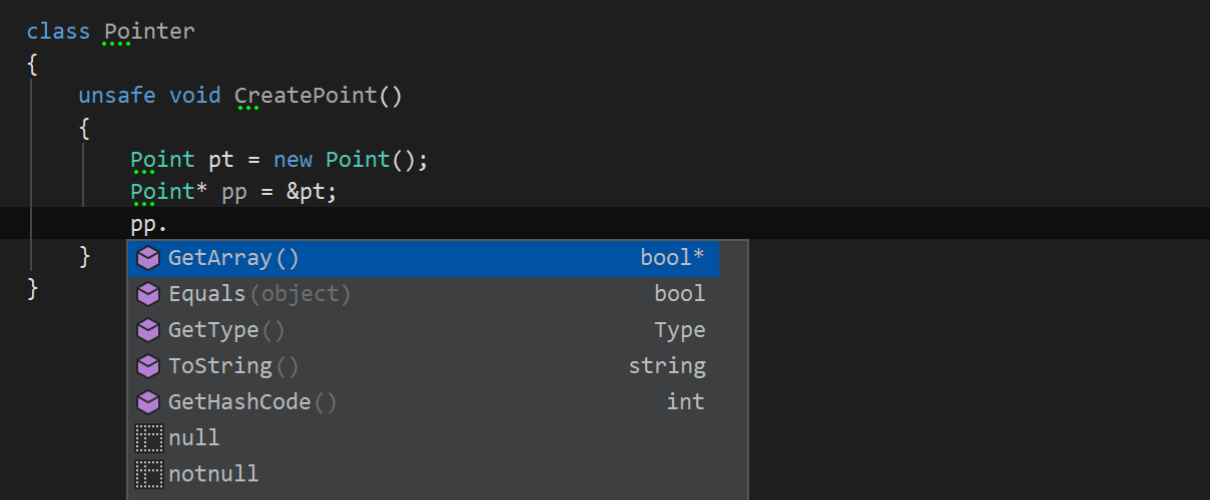The height and width of the screenshot is (500, 1210).
Task: Click the &pt expression in the code
Action: tap(306, 191)
